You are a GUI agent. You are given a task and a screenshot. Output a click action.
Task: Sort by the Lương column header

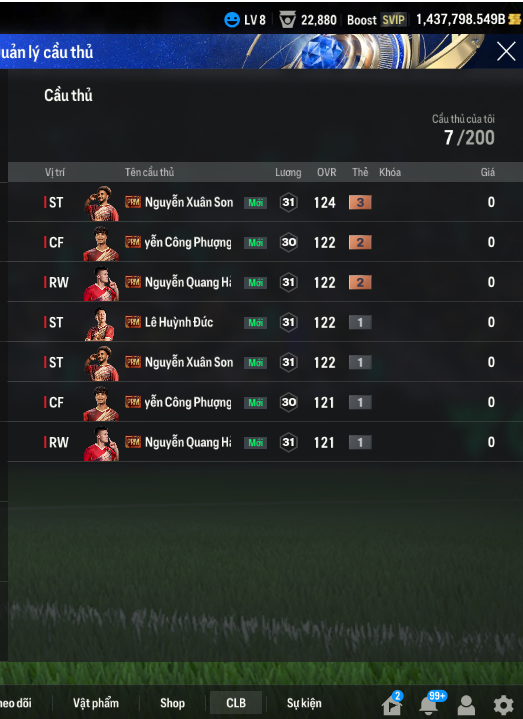[288, 172]
